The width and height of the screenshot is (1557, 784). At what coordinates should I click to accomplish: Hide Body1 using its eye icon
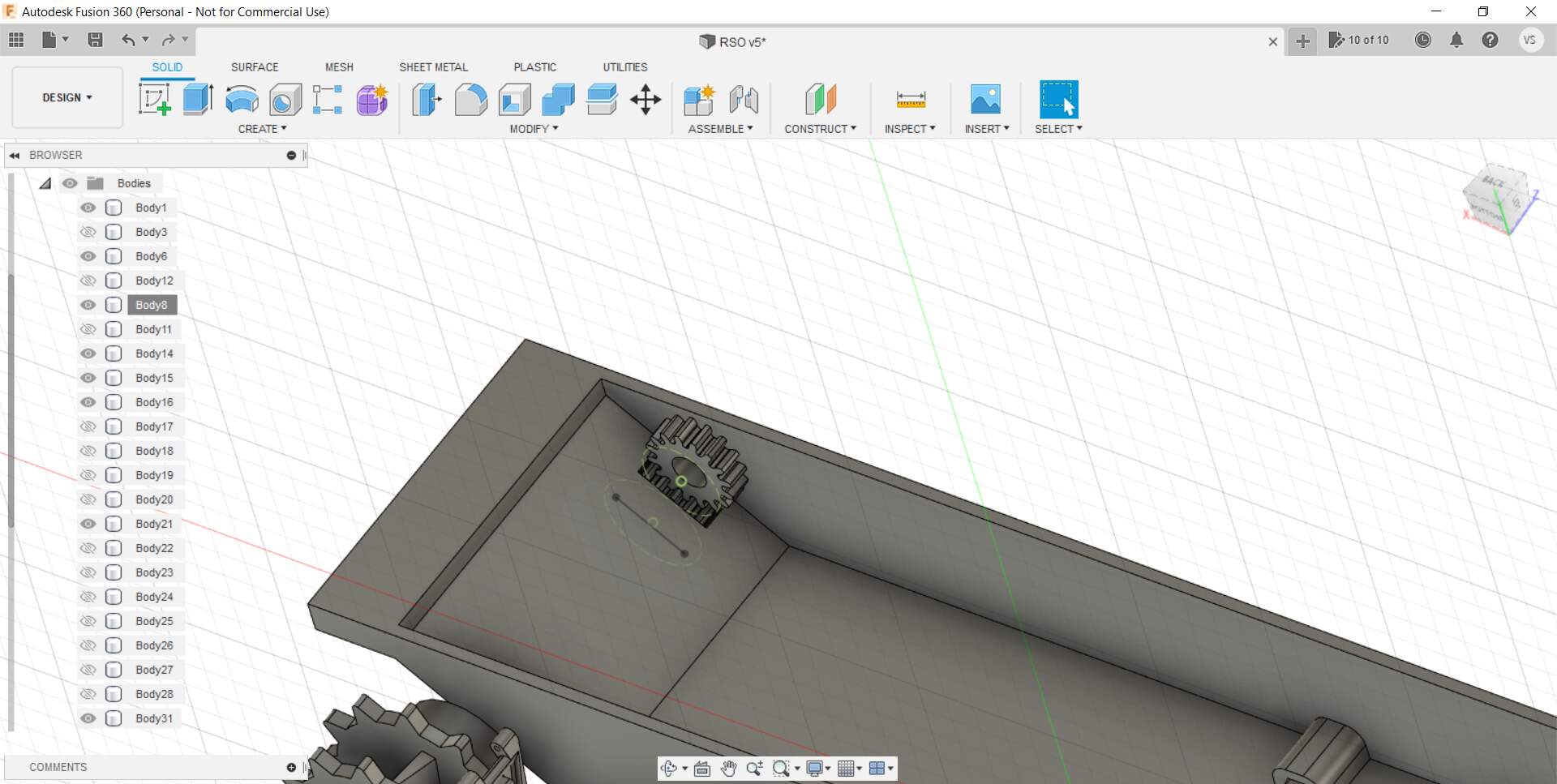pyautogui.click(x=88, y=208)
